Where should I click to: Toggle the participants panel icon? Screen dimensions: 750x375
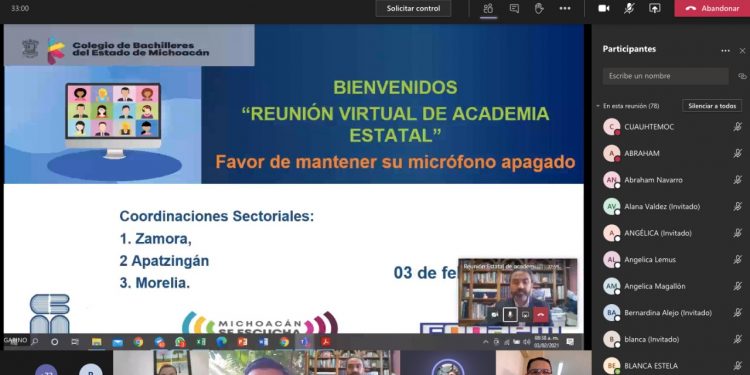click(488, 8)
